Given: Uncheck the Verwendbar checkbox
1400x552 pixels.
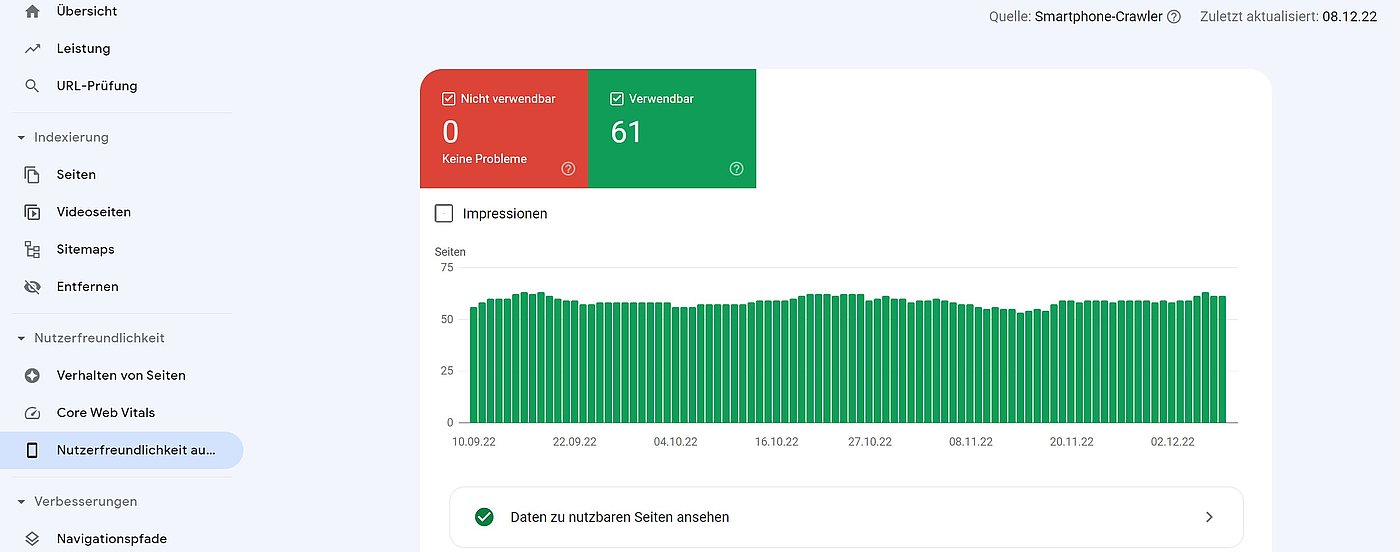Looking at the screenshot, I should click(617, 99).
